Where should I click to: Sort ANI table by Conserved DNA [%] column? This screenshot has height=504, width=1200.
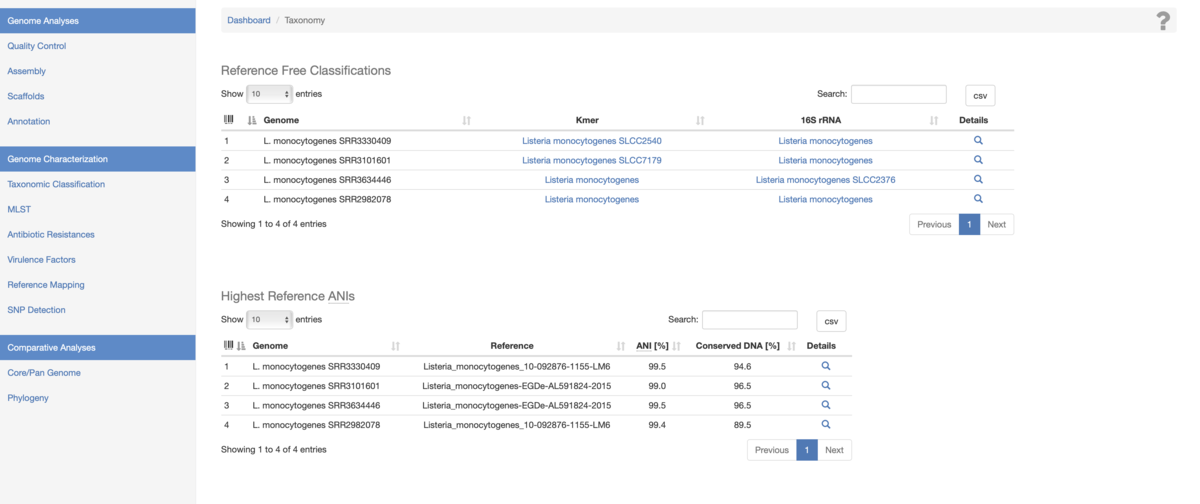738,346
